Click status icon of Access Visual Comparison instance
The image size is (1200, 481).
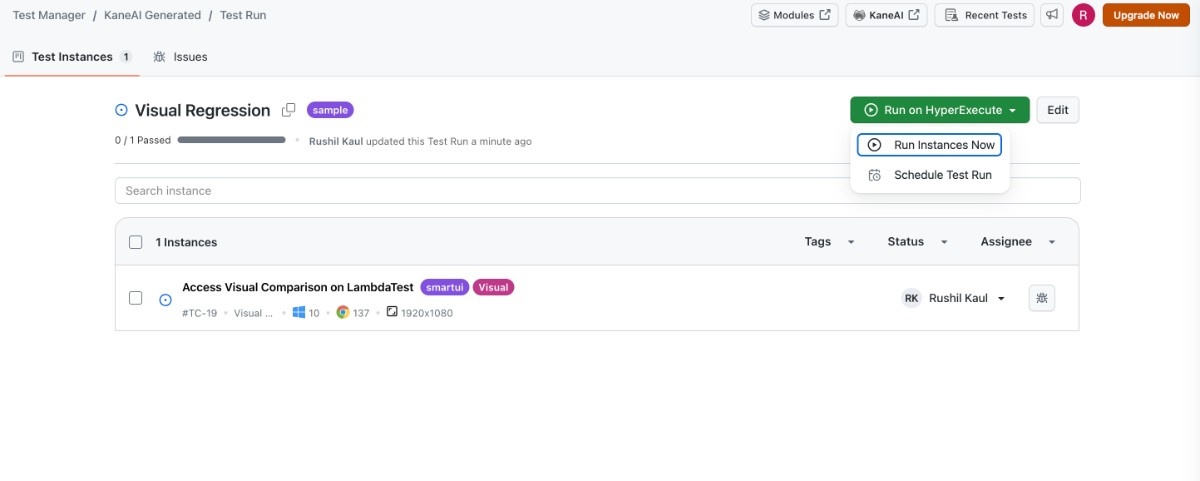(x=165, y=299)
